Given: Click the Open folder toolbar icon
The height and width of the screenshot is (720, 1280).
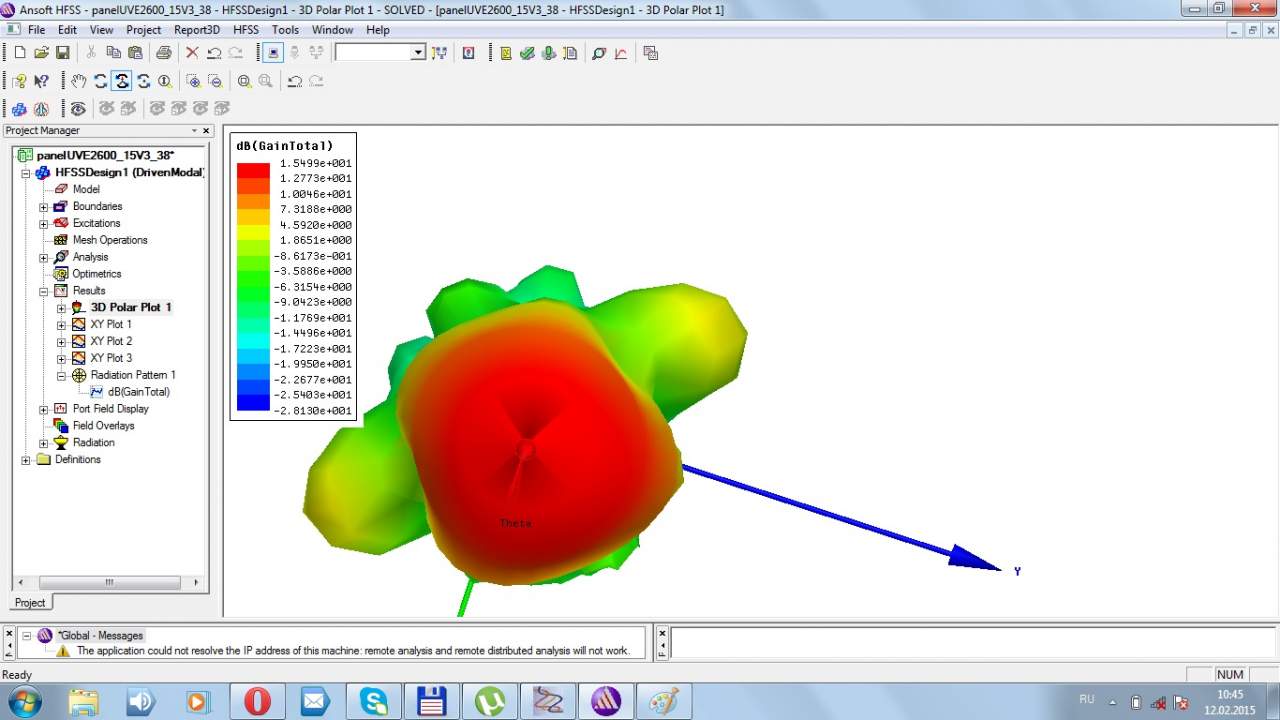Looking at the screenshot, I should (41, 53).
